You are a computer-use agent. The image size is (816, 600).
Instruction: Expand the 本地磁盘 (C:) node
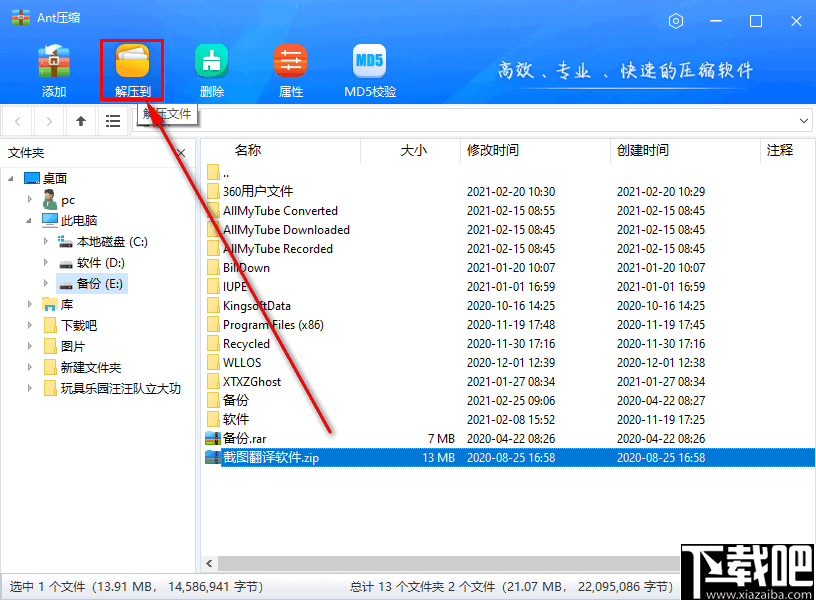tap(46, 241)
